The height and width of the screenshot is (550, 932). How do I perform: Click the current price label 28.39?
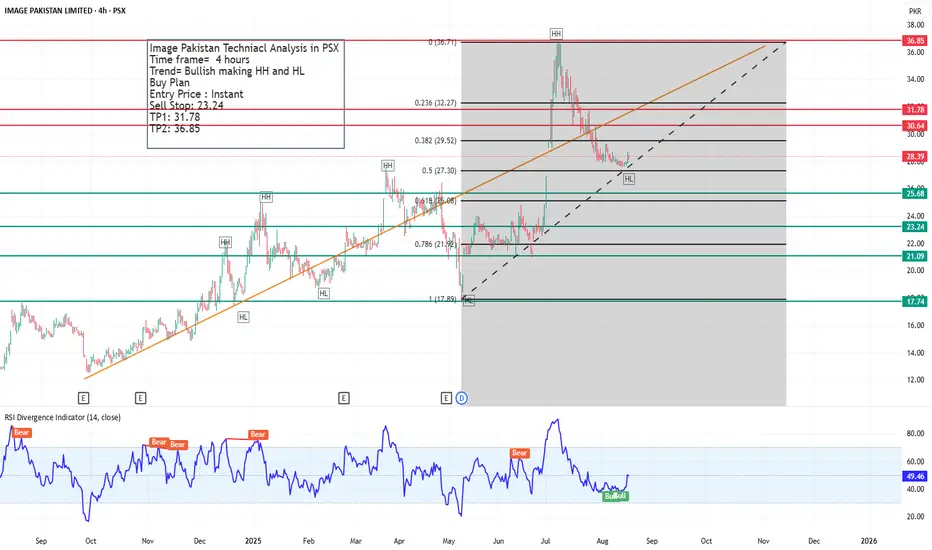915,156
